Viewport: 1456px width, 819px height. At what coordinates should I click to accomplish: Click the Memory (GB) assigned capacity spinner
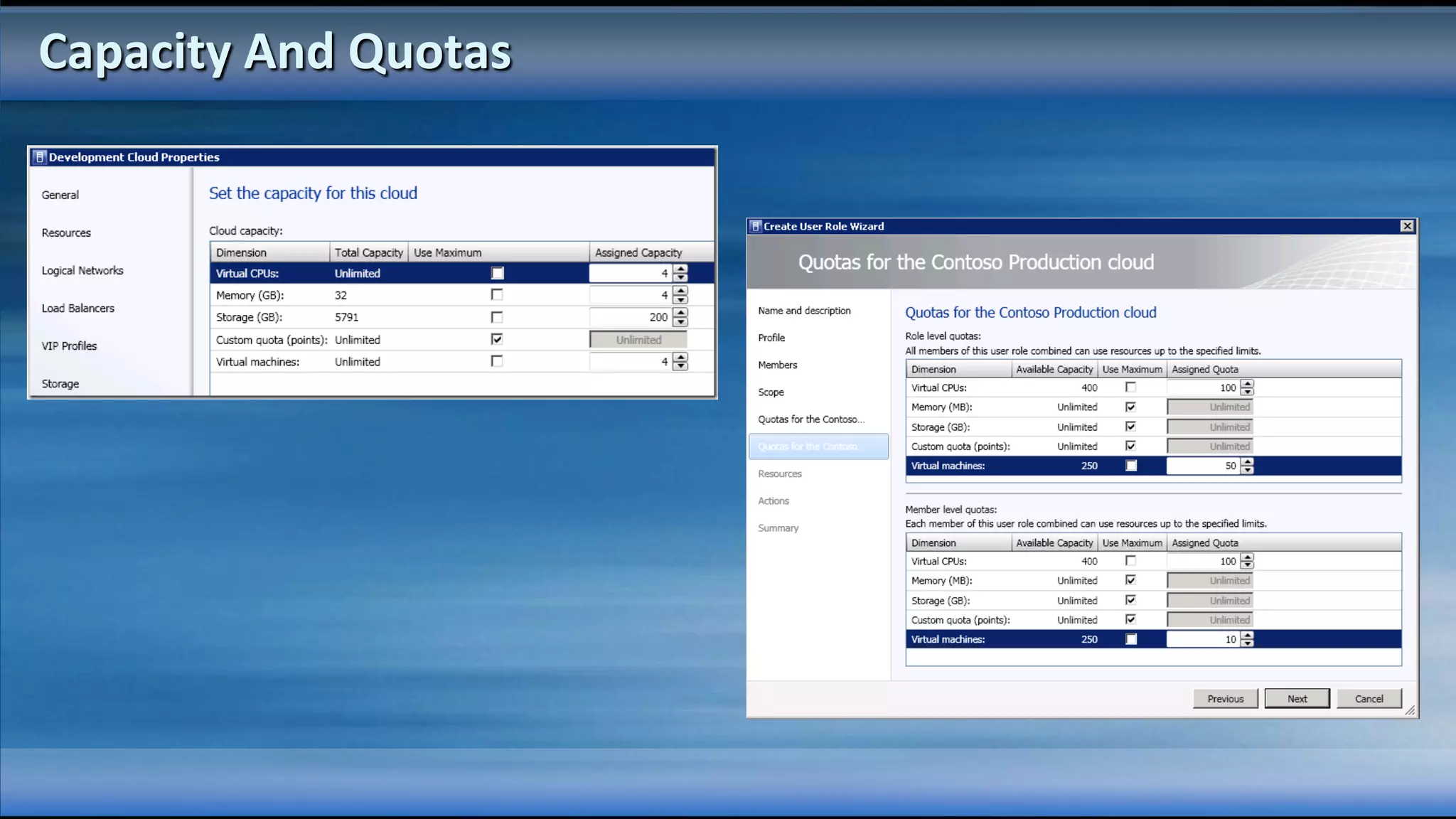(x=680, y=295)
